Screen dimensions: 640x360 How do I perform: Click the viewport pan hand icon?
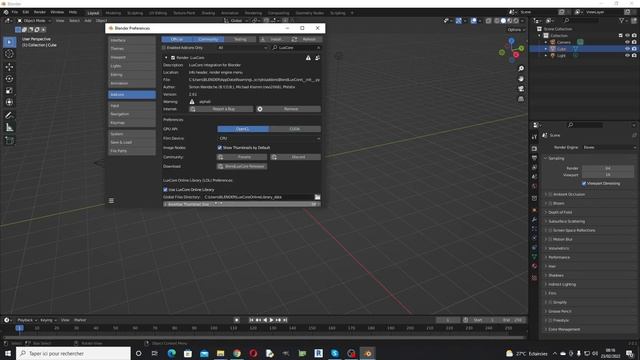[x=521, y=78]
